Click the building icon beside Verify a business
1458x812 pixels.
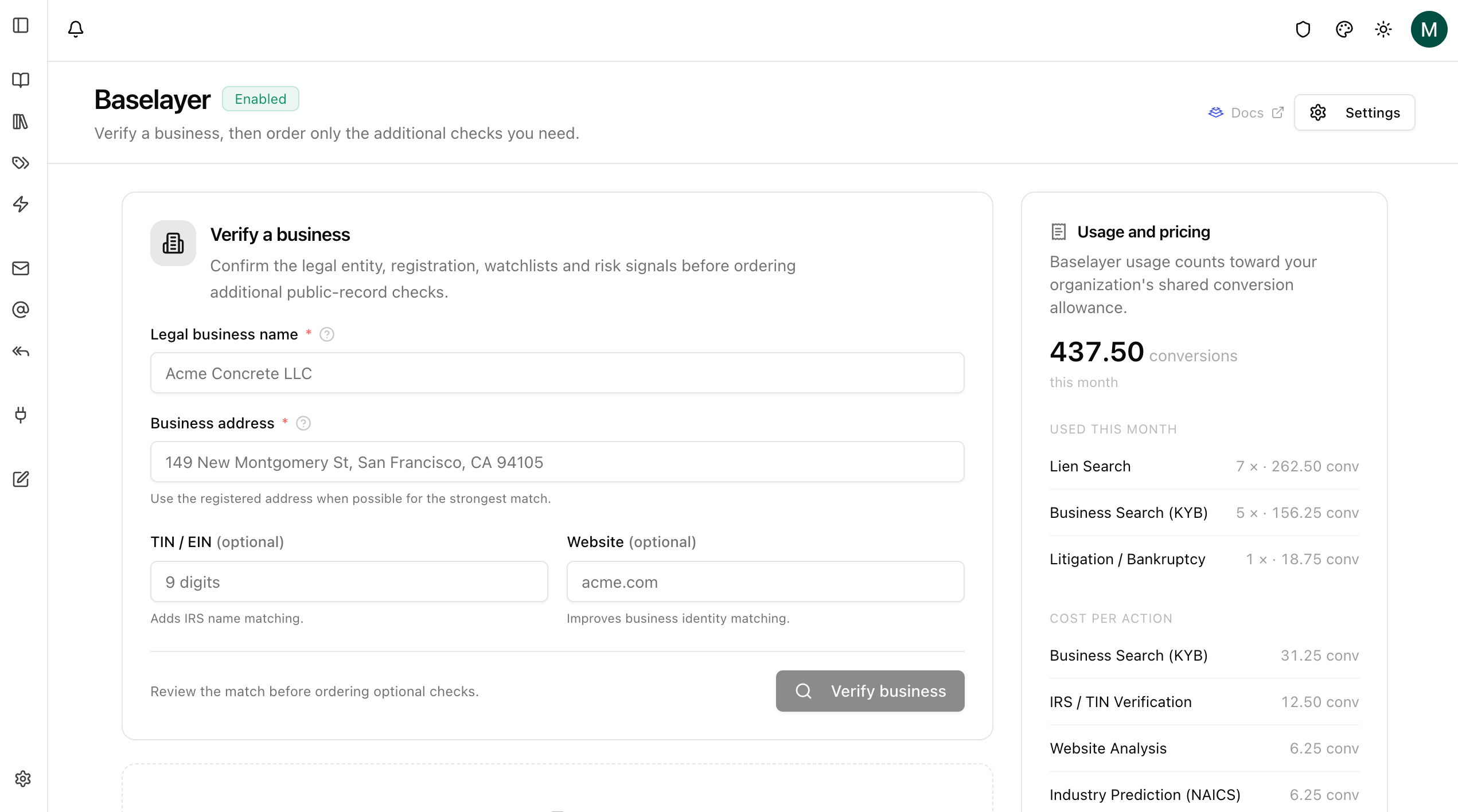(x=173, y=243)
